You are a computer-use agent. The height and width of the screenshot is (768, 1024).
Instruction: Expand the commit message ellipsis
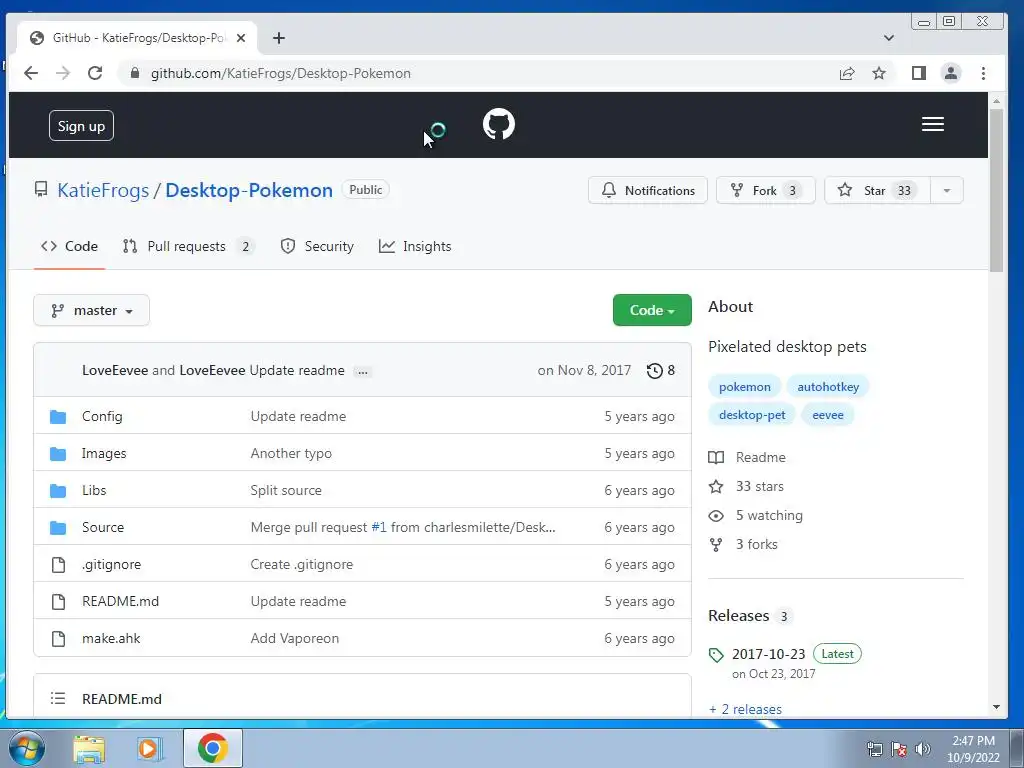362,371
